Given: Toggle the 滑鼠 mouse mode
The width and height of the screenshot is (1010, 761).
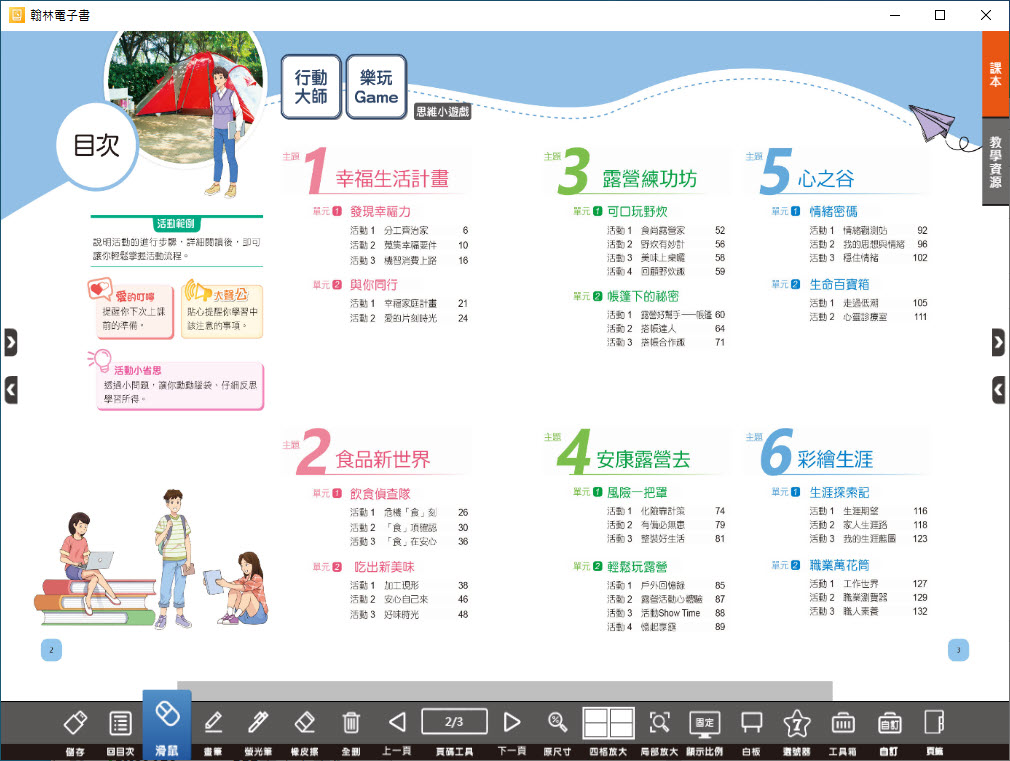Looking at the screenshot, I should (x=167, y=718).
